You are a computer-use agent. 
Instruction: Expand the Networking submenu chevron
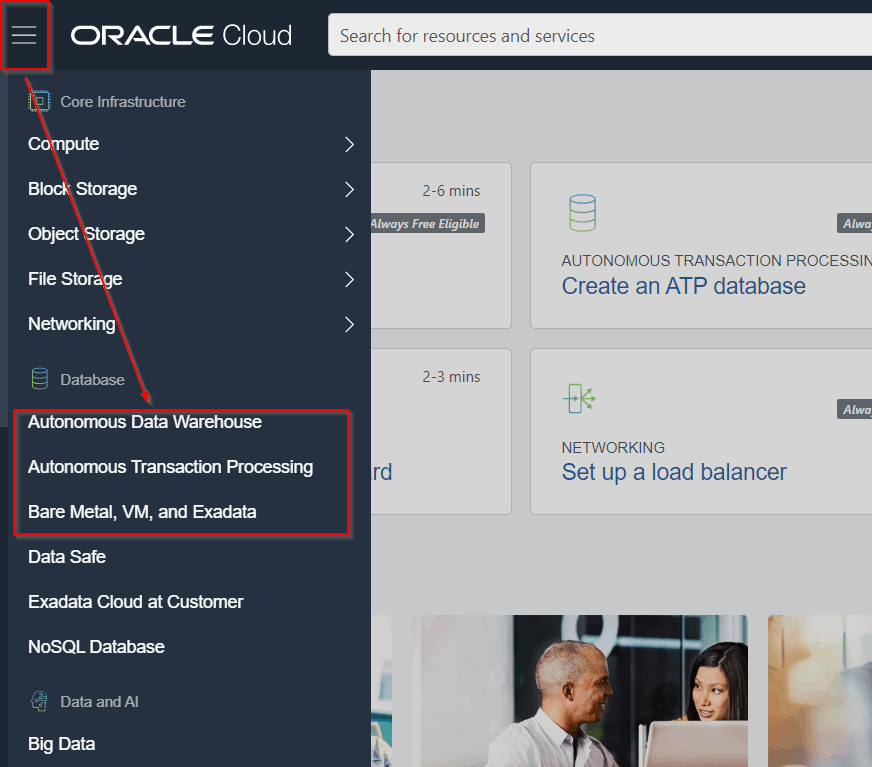(349, 324)
